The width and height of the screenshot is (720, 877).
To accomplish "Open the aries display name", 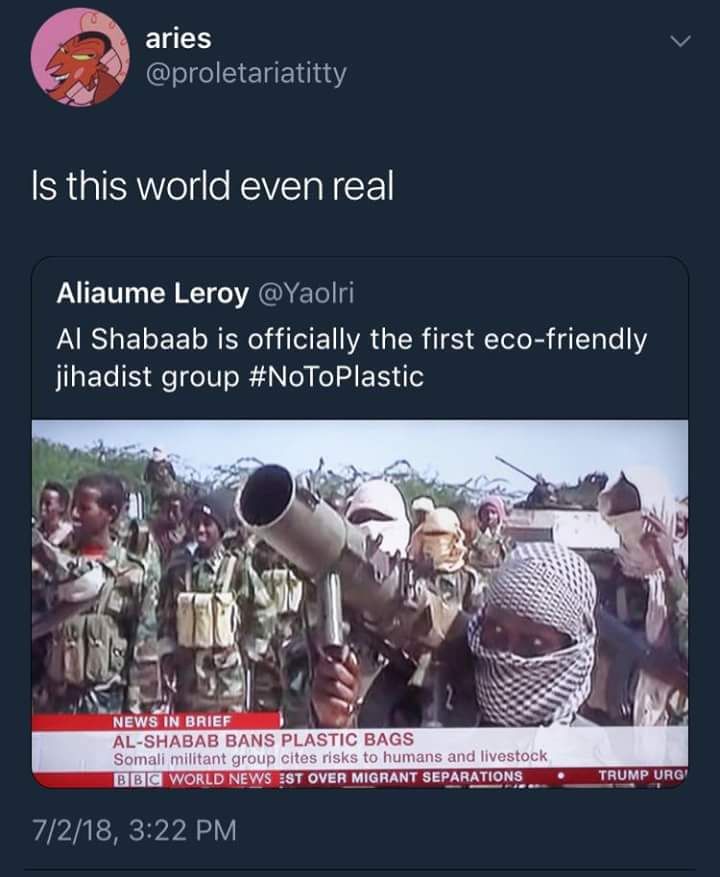I will pyautogui.click(x=178, y=39).
